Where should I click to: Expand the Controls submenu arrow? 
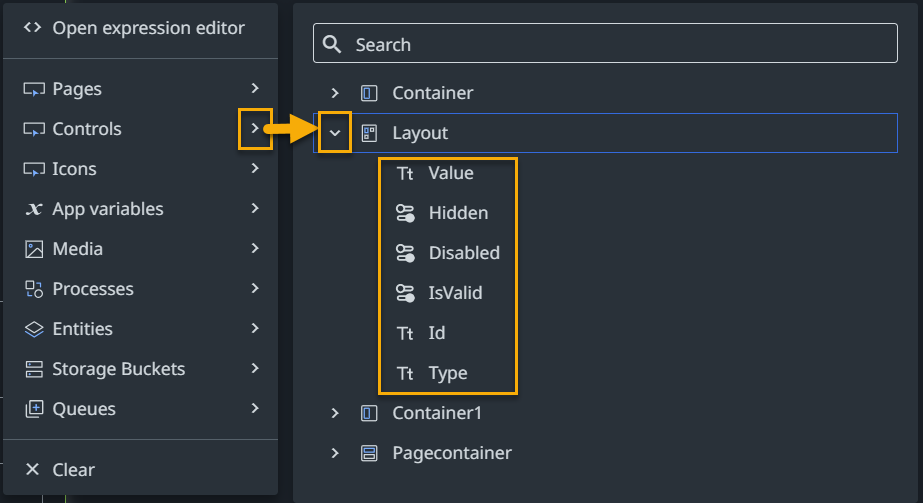[x=255, y=128]
